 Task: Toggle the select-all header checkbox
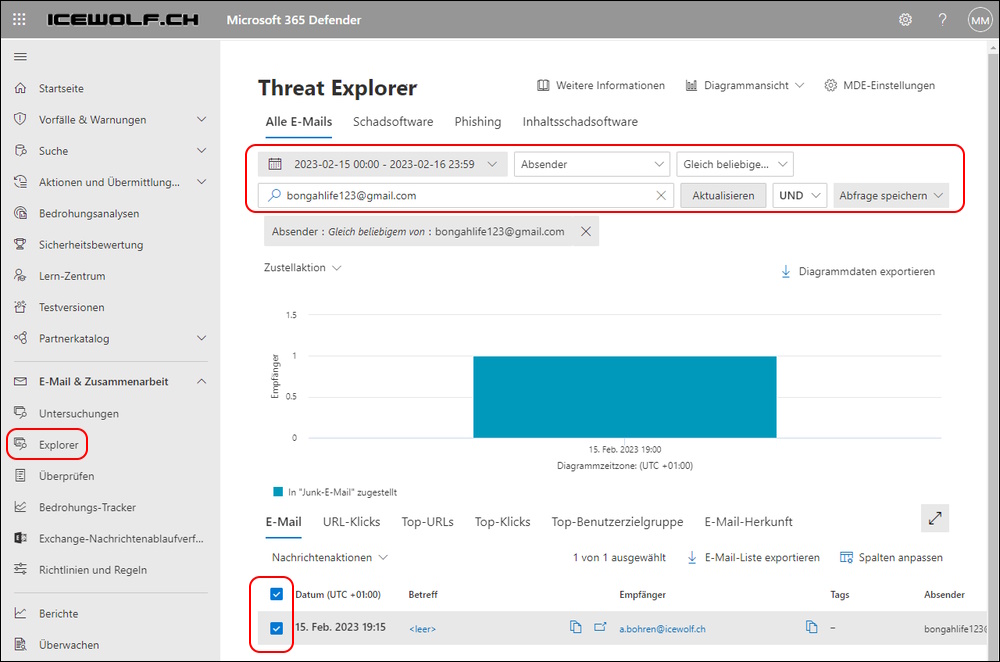pos(276,594)
